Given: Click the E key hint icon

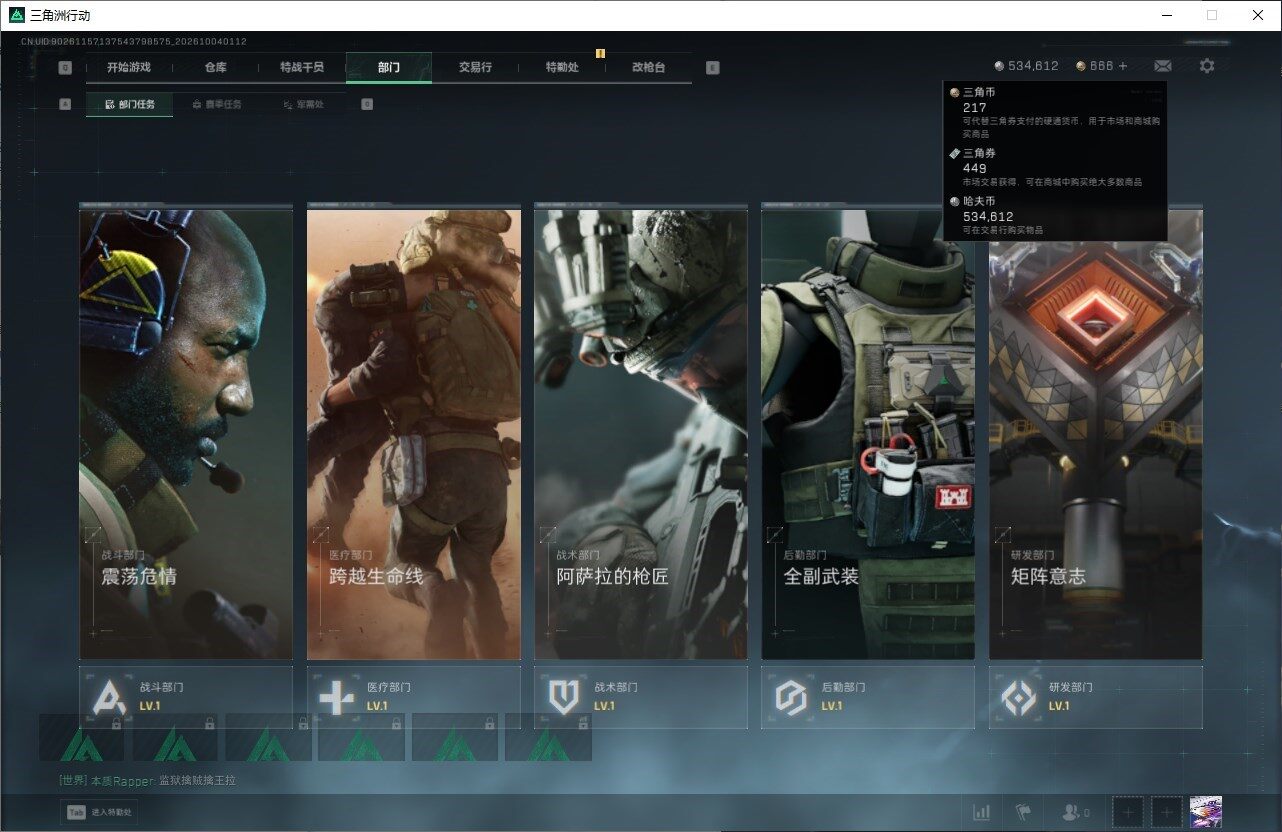Looking at the screenshot, I should 712,68.
